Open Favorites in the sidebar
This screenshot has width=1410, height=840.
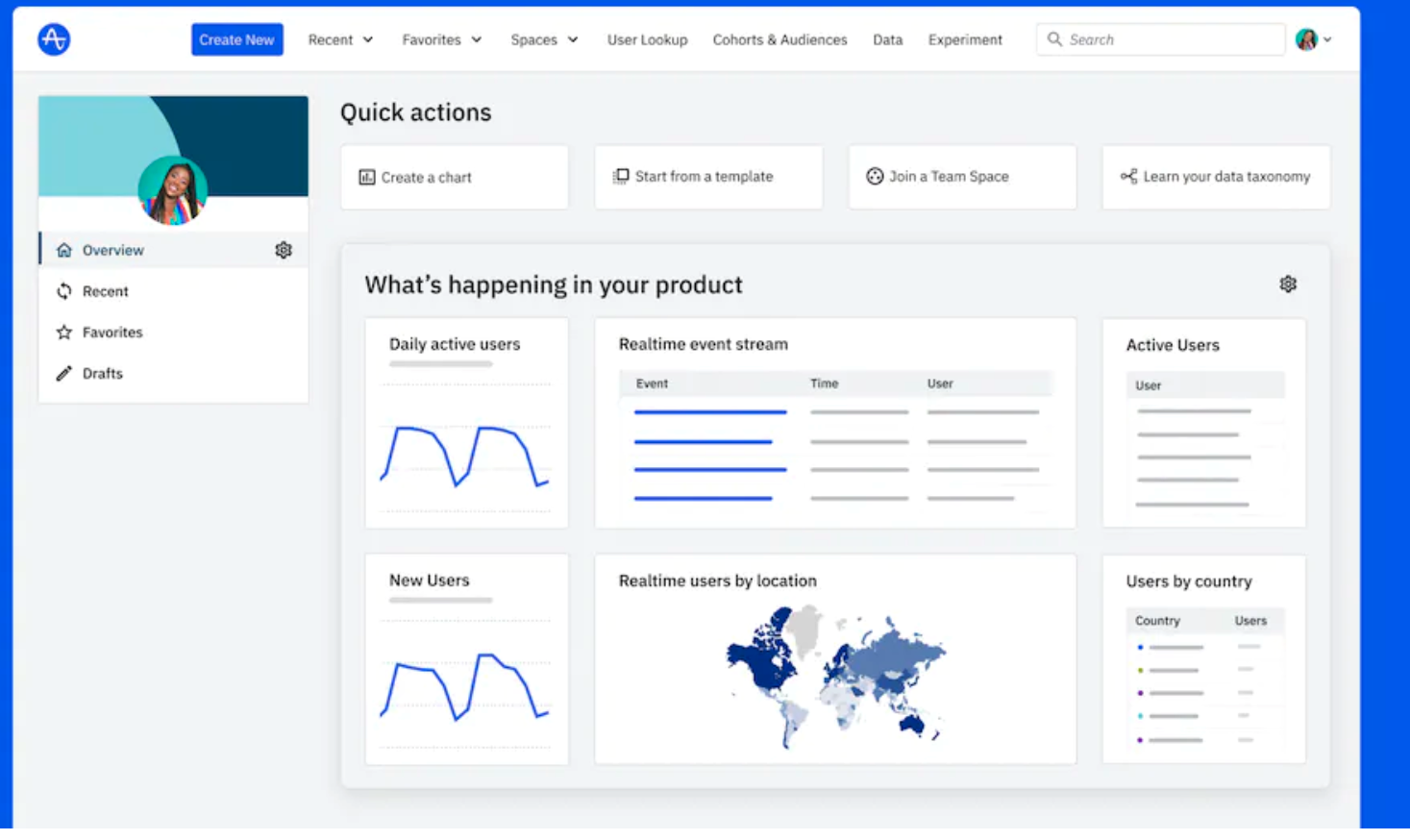[x=173, y=333]
